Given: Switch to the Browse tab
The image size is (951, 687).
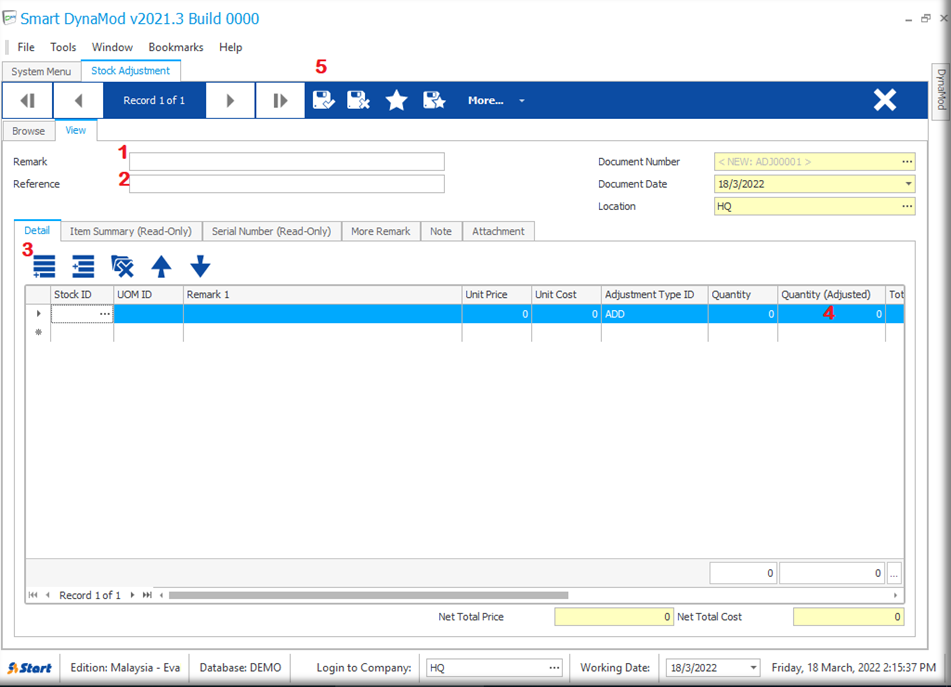Looking at the screenshot, I should click(x=28, y=131).
